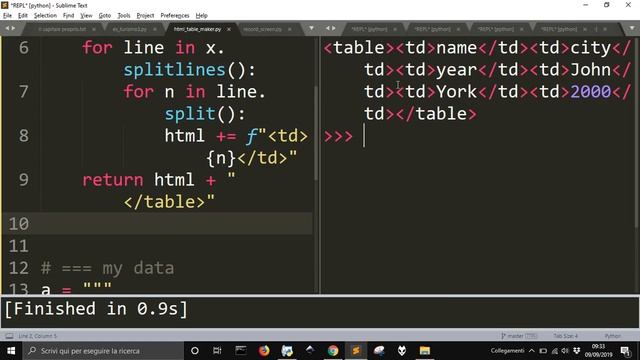Click the volume tray icon
Screen dimensions: 640x360
tap(565, 351)
